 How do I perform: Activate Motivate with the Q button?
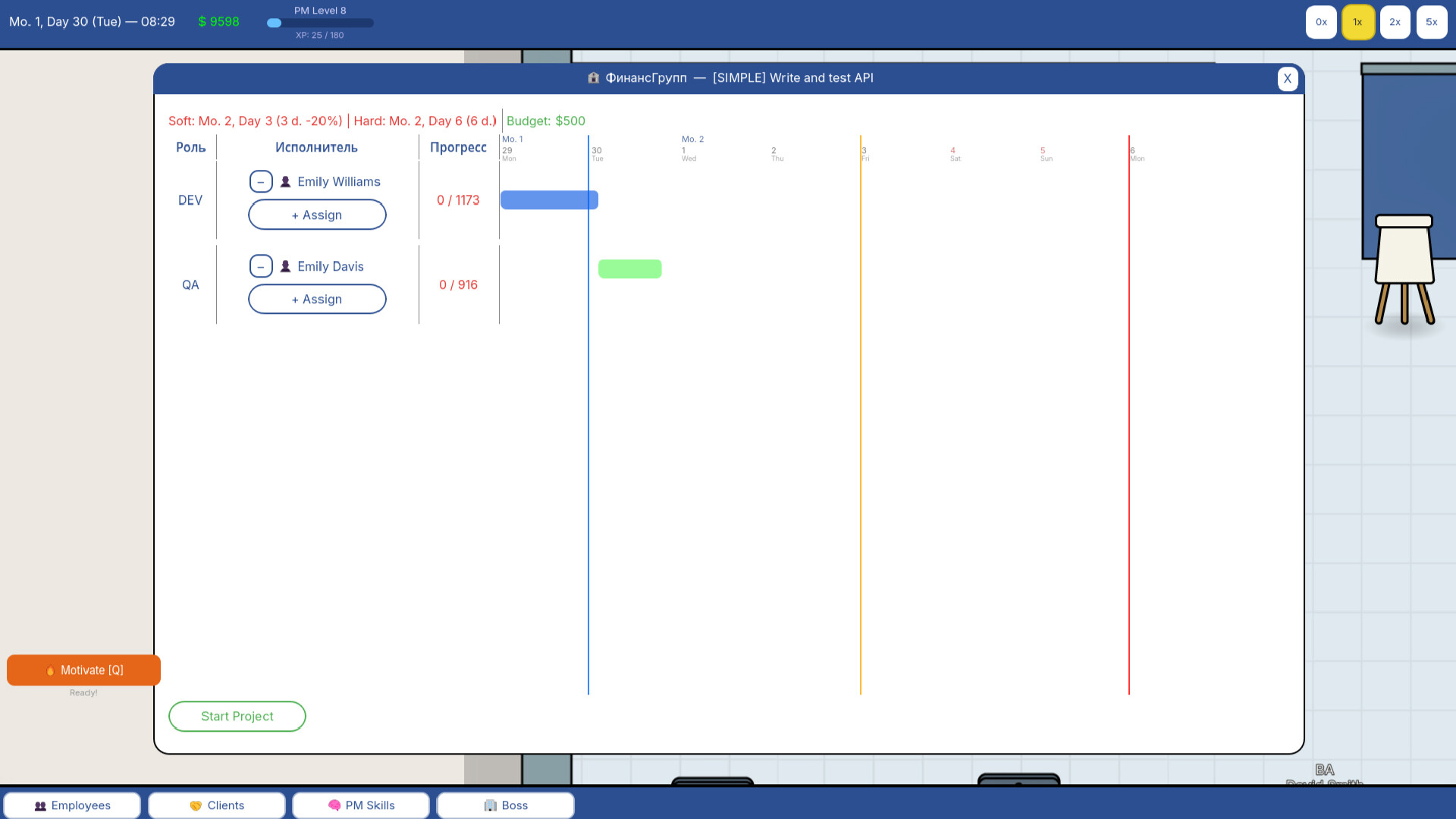83,670
